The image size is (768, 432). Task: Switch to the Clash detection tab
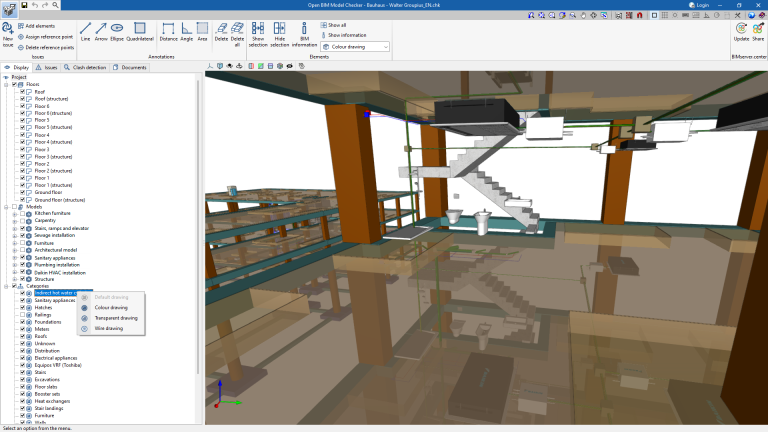[85, 67]
